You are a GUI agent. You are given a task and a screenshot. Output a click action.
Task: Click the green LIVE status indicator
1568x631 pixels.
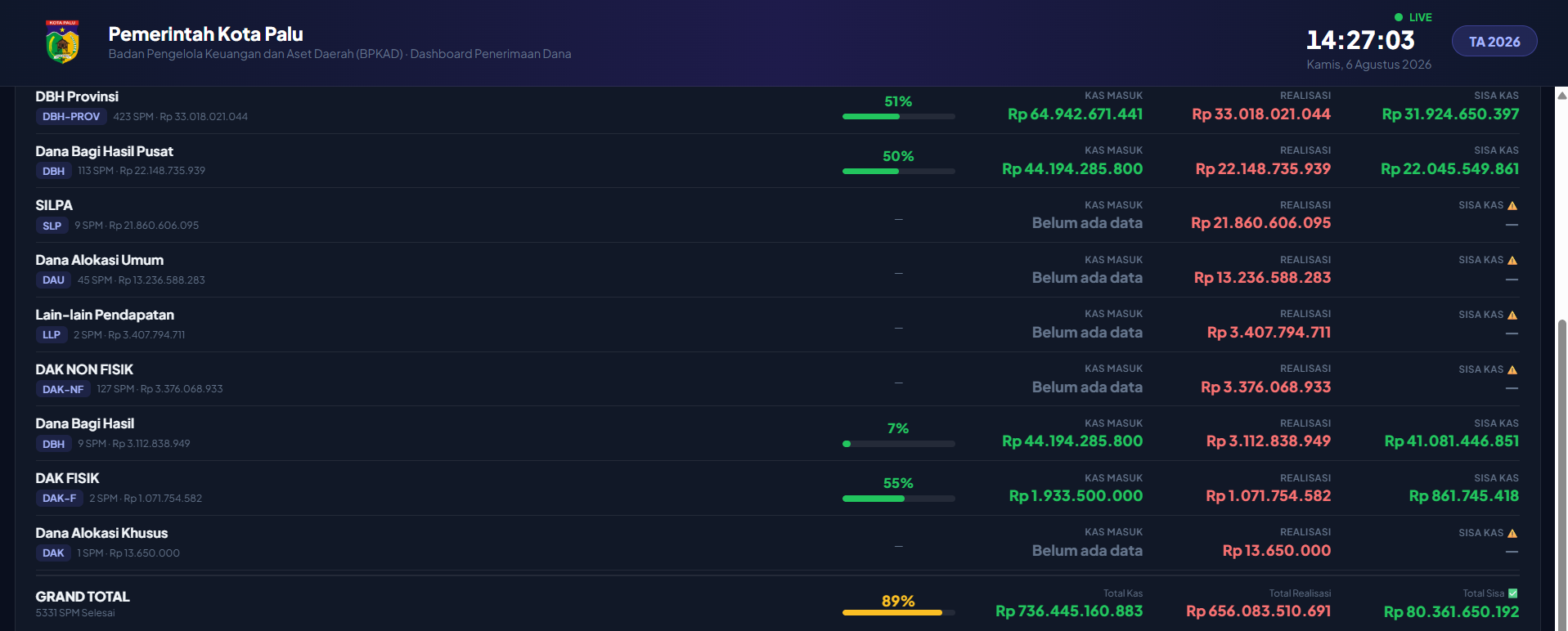click(1413, 17)
